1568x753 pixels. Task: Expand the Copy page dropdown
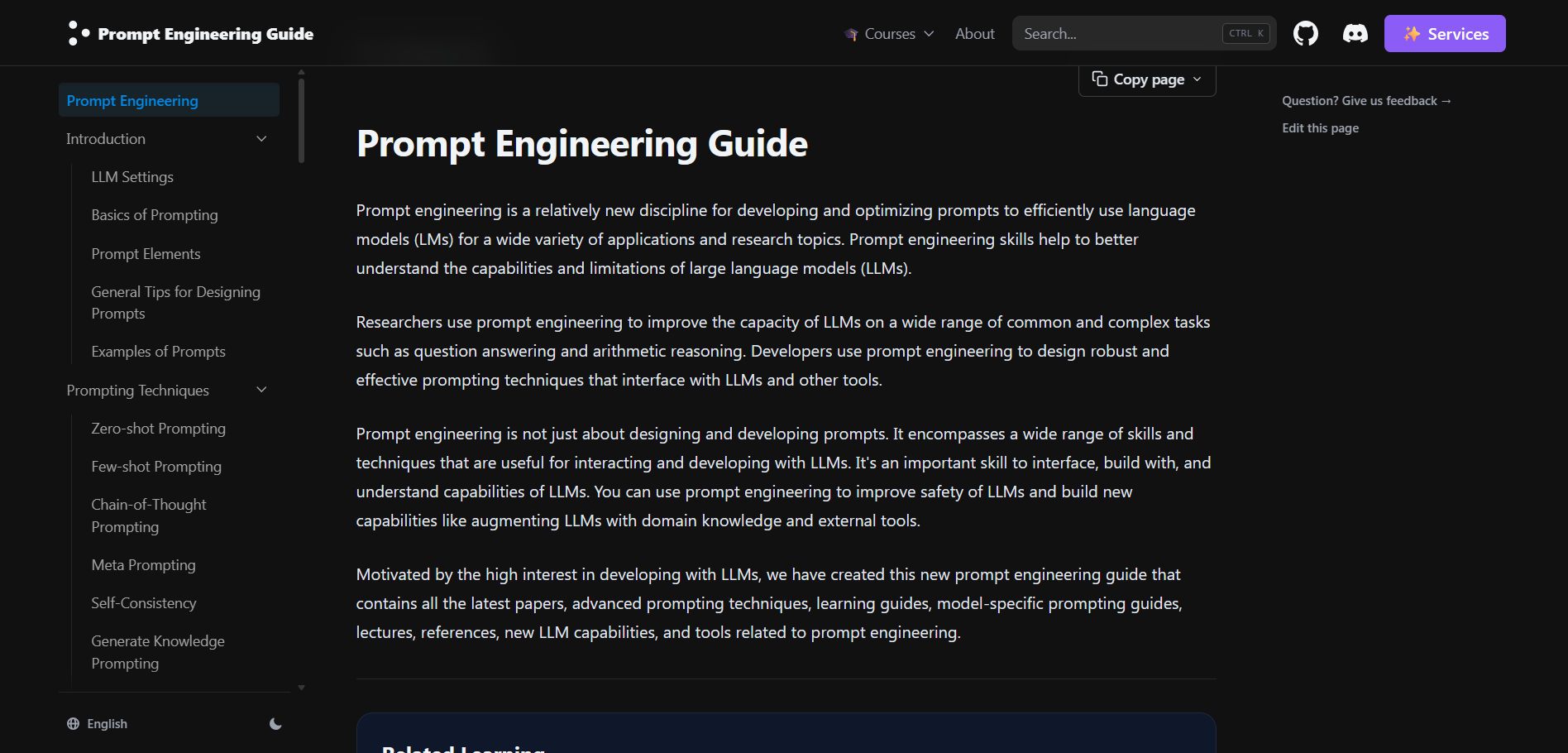1147,79
